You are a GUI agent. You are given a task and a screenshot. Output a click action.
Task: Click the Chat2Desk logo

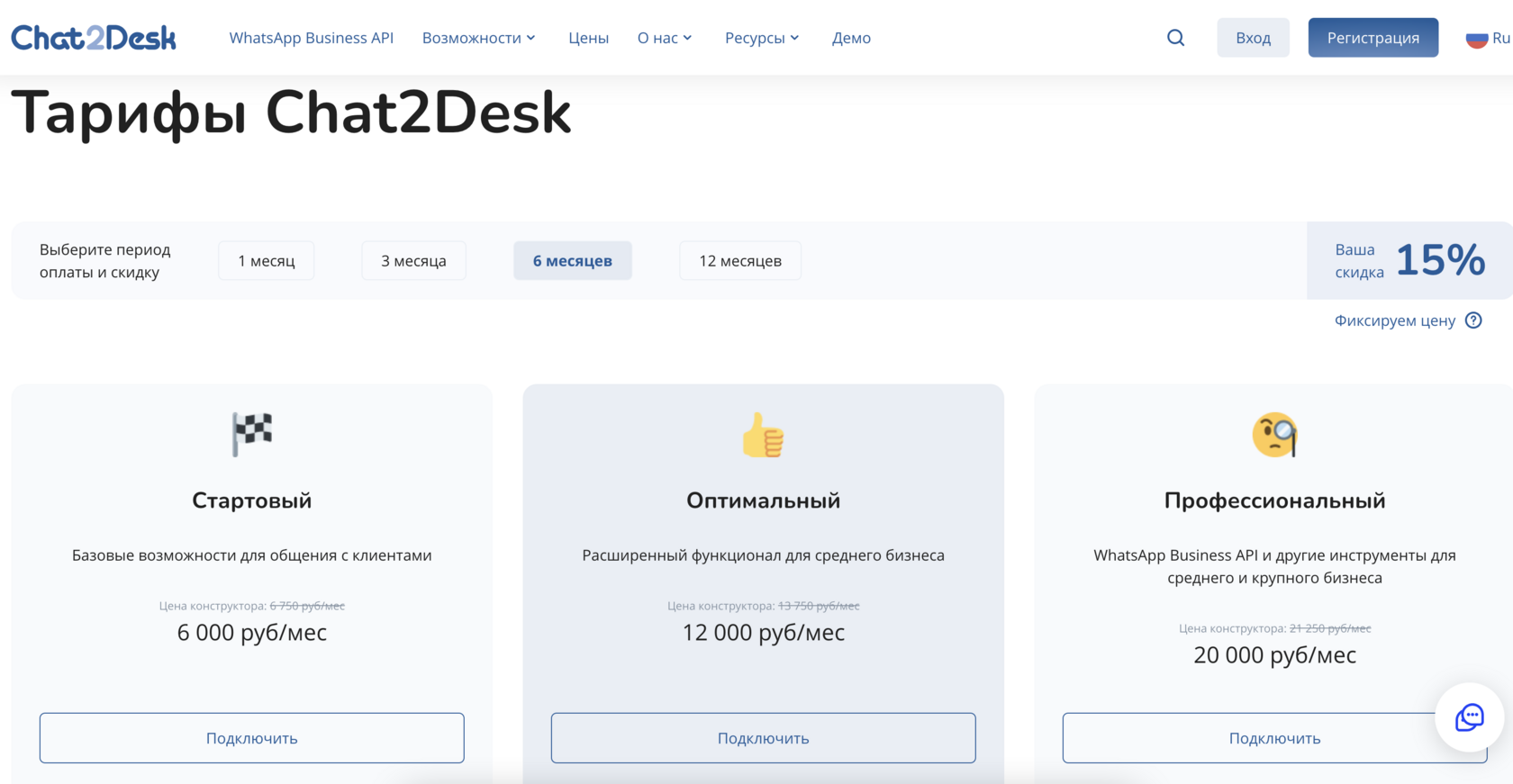click(x=94, y=38)
